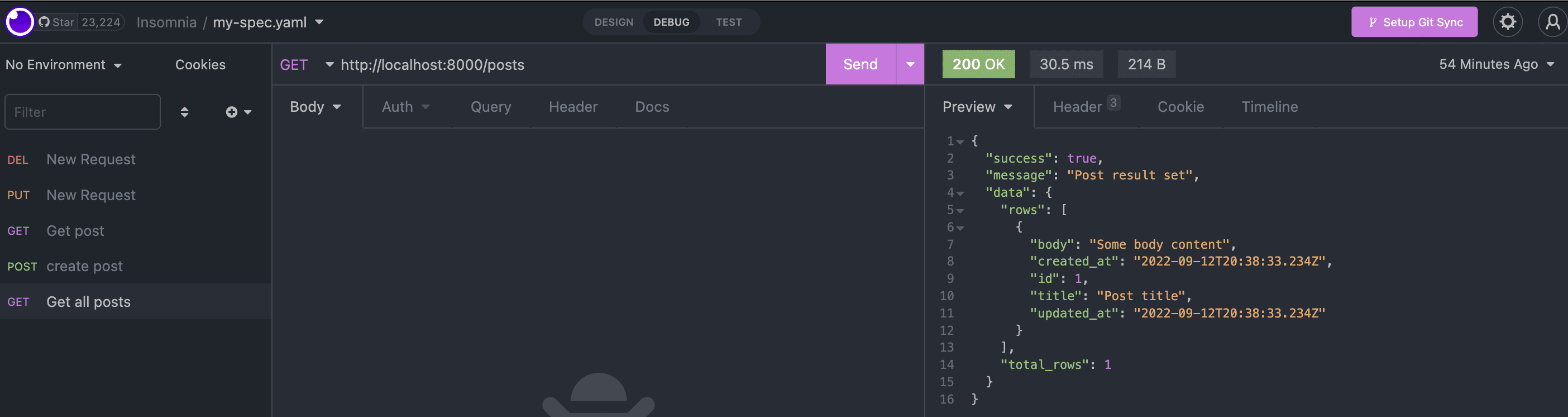The image size is (1568, 417).
Task: Collapse the "rows" array fold arrow
Action: click(x=960, y=210)
